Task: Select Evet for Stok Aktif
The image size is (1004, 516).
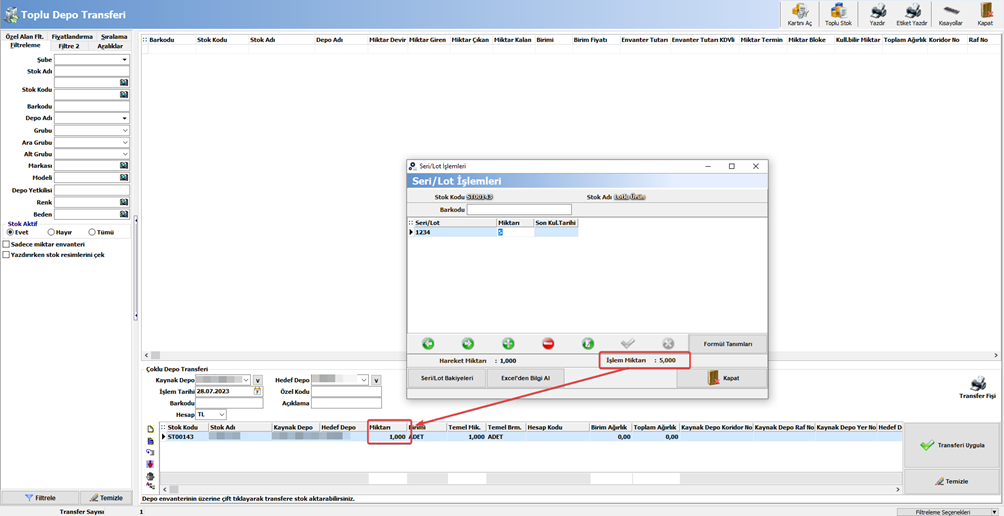Action: [x=10, y=232]
